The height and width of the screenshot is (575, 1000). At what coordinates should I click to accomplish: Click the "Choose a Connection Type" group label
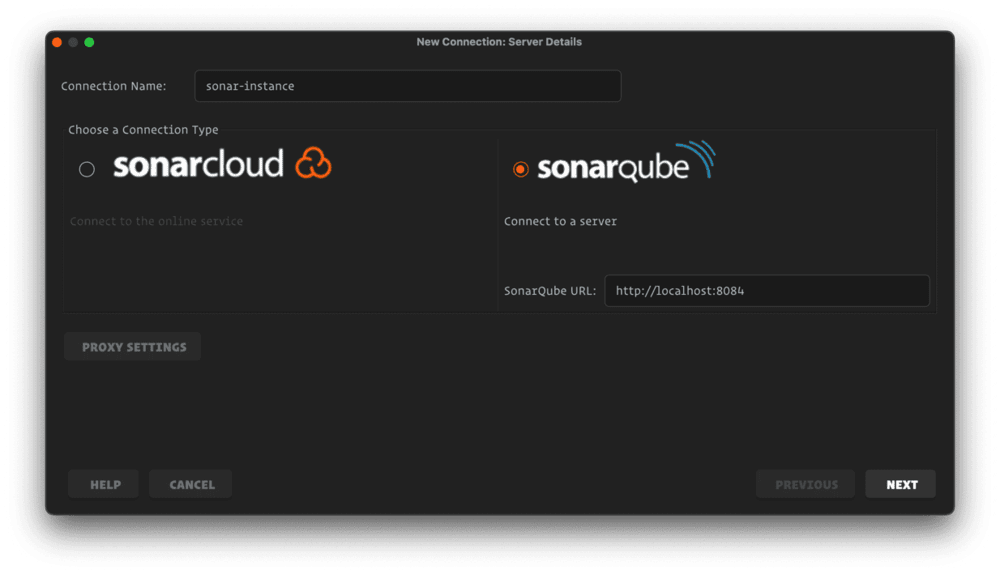(x=143, y=130)
